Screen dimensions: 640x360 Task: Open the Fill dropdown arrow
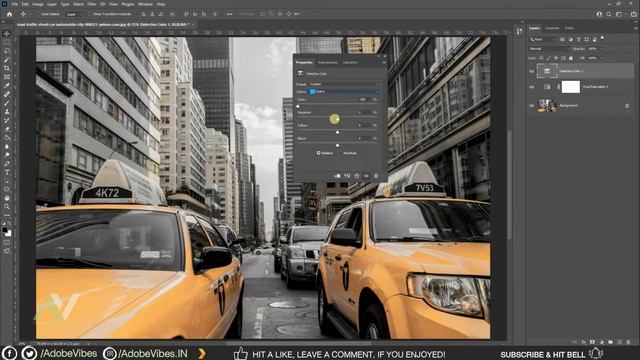tap(600, 58)
